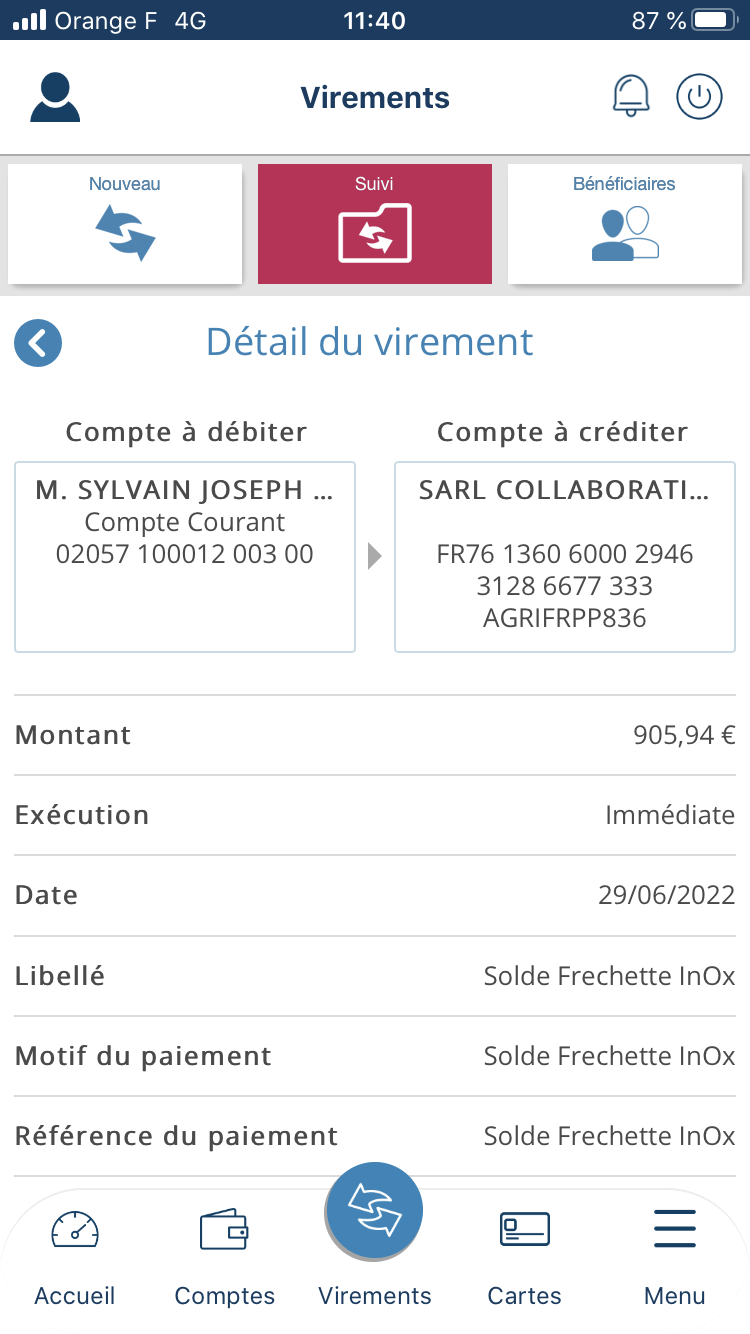The image size is (750, 1334).
Task: Tap the M. SYLVAIN JOSEPH debit account card
Action: [x=185, y=557]
